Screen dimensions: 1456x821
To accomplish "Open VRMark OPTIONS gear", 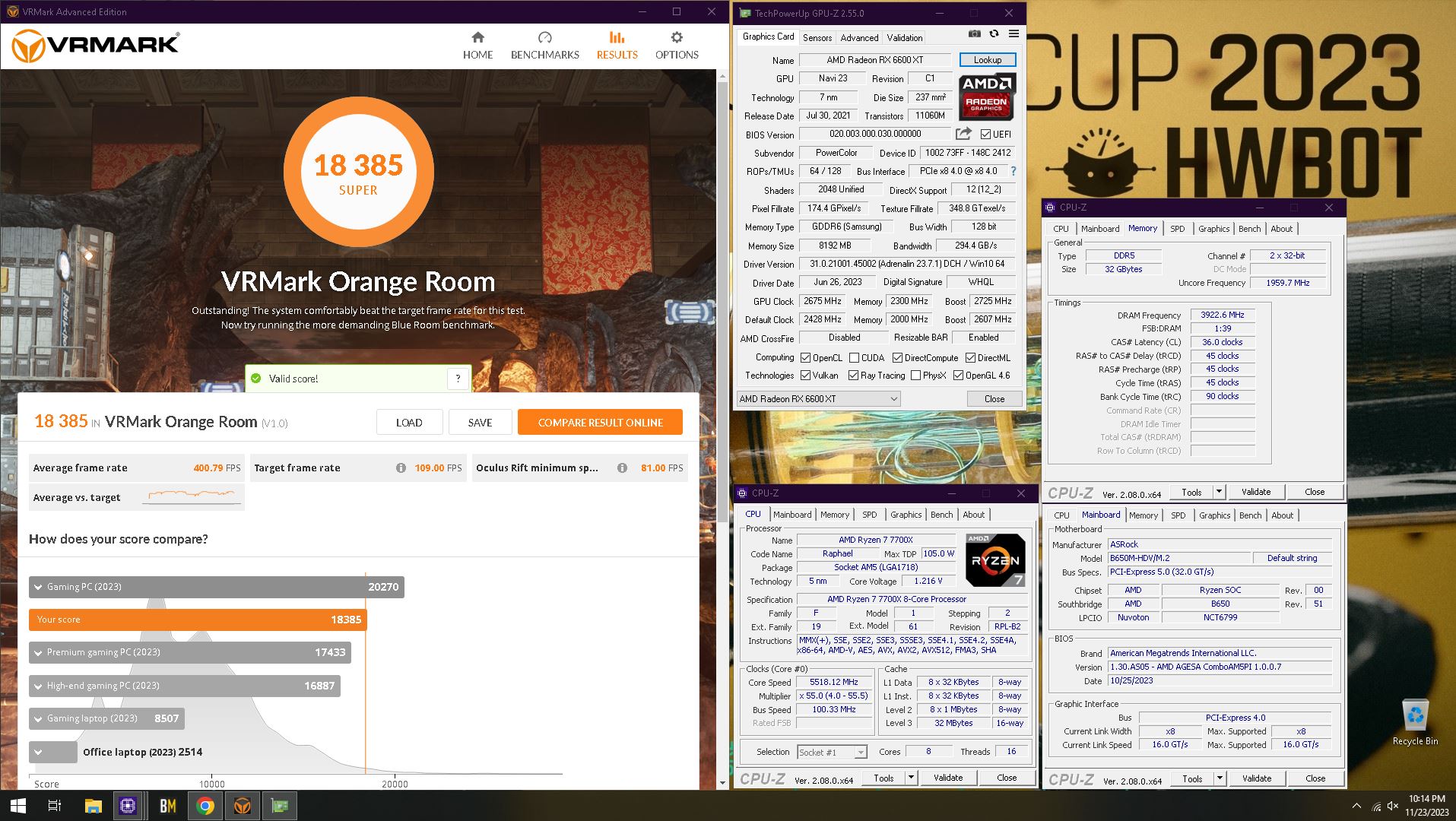I will click(x=677, y=46).
